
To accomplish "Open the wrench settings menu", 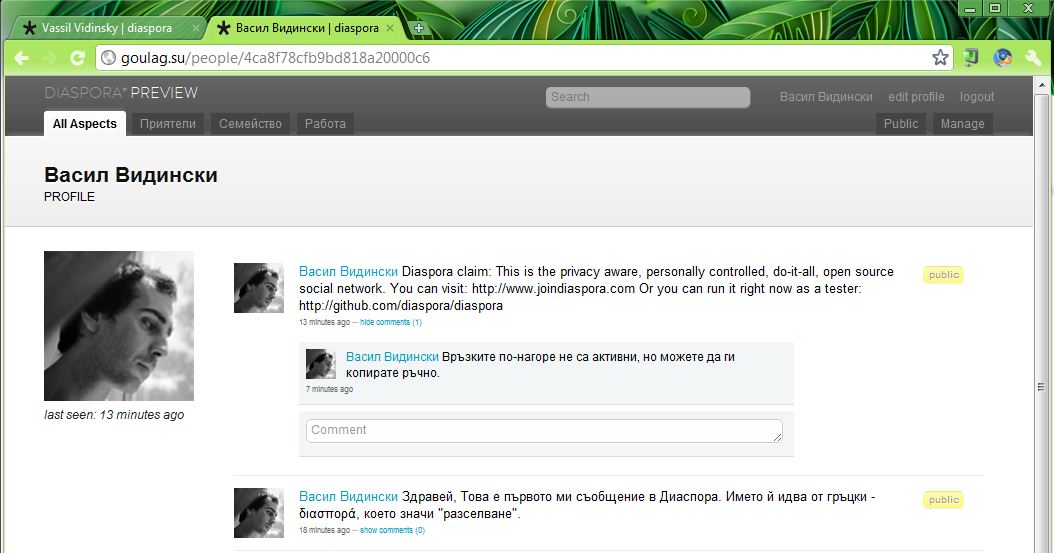I will tap(1033, 58).
